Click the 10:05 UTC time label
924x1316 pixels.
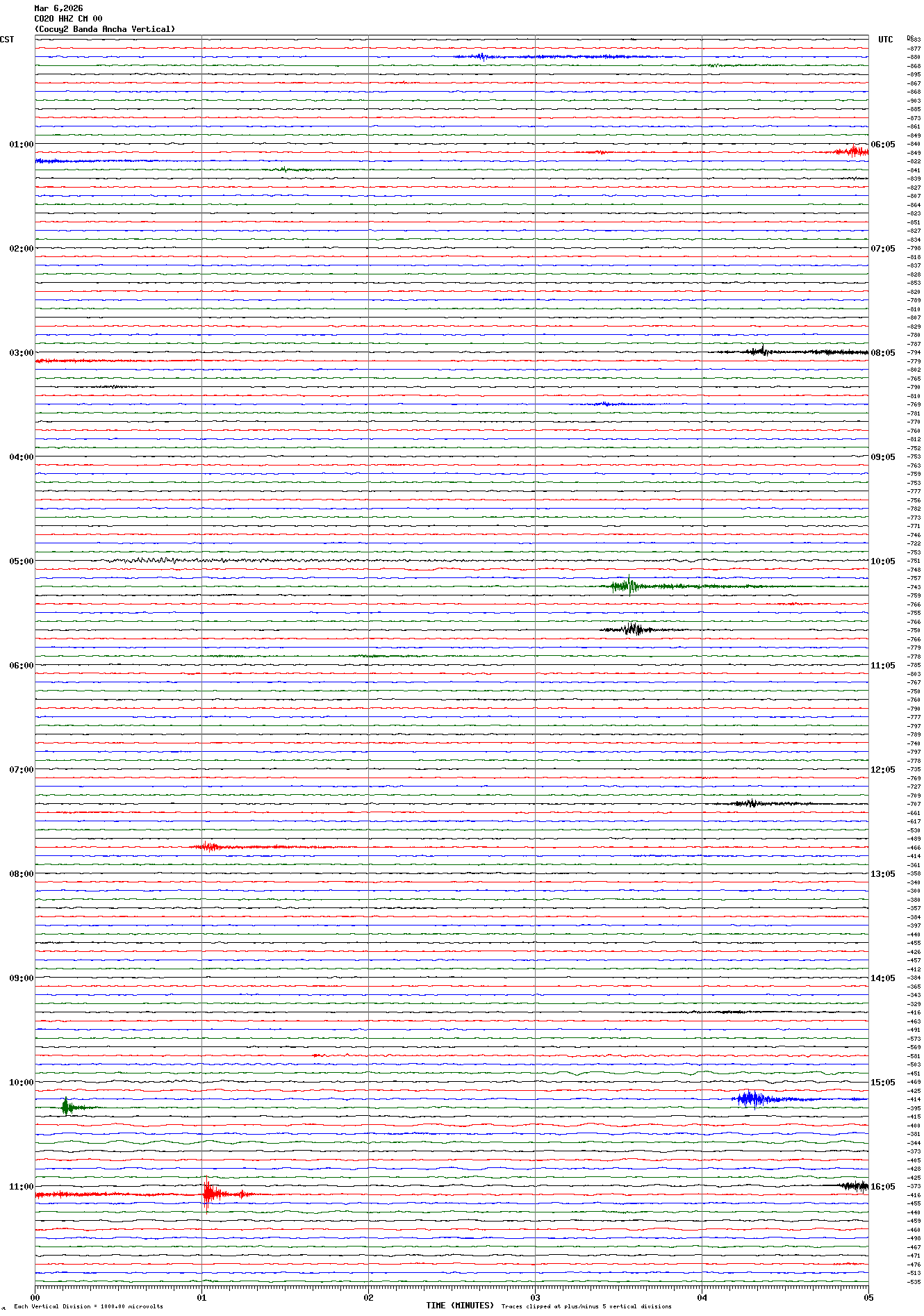pyautogui.click(x=883, y=561)
